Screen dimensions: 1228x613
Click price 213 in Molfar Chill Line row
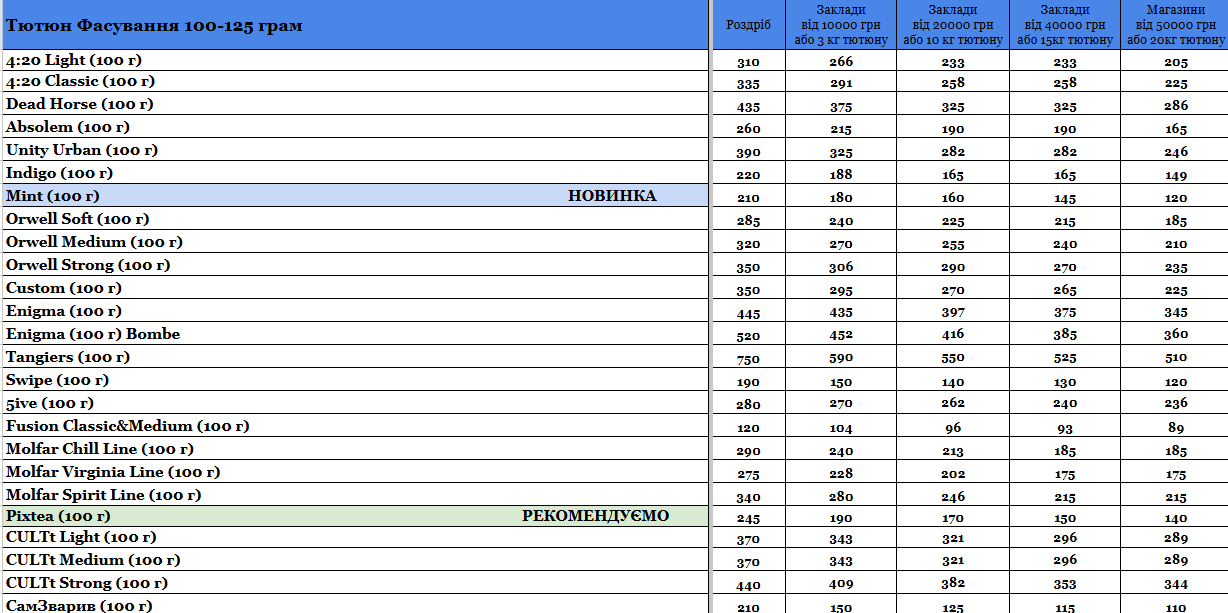coord(953,451)
